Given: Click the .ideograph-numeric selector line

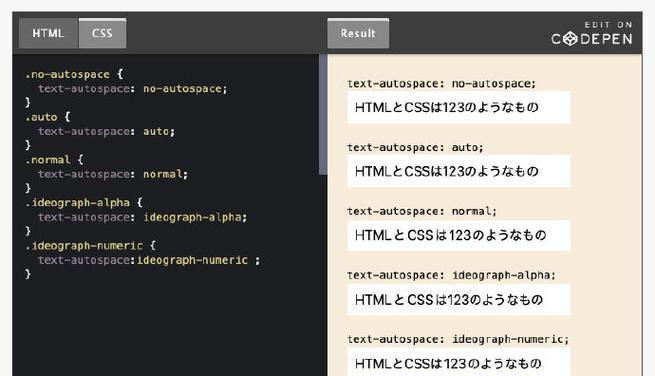Looking at the screenshot, I should point(91,246).
